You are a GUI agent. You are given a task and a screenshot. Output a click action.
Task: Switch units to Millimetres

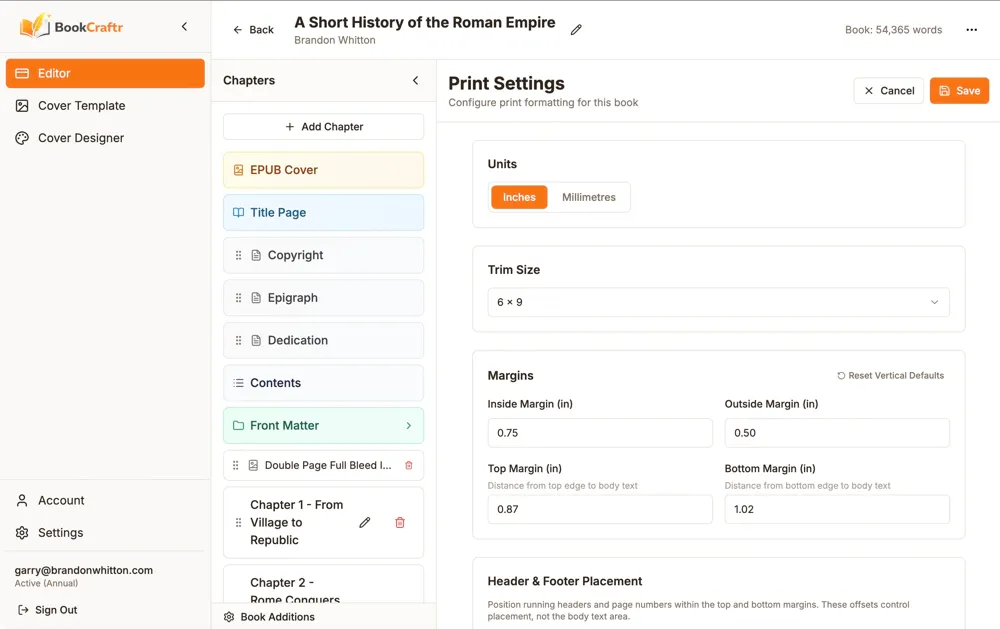click(x=589, y=197)
